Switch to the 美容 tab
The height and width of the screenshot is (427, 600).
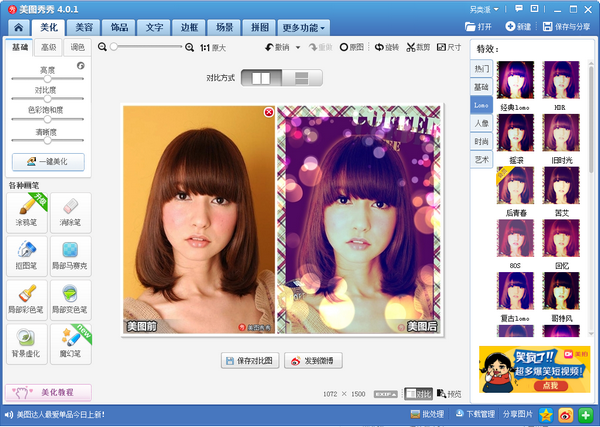coord(84,28)
